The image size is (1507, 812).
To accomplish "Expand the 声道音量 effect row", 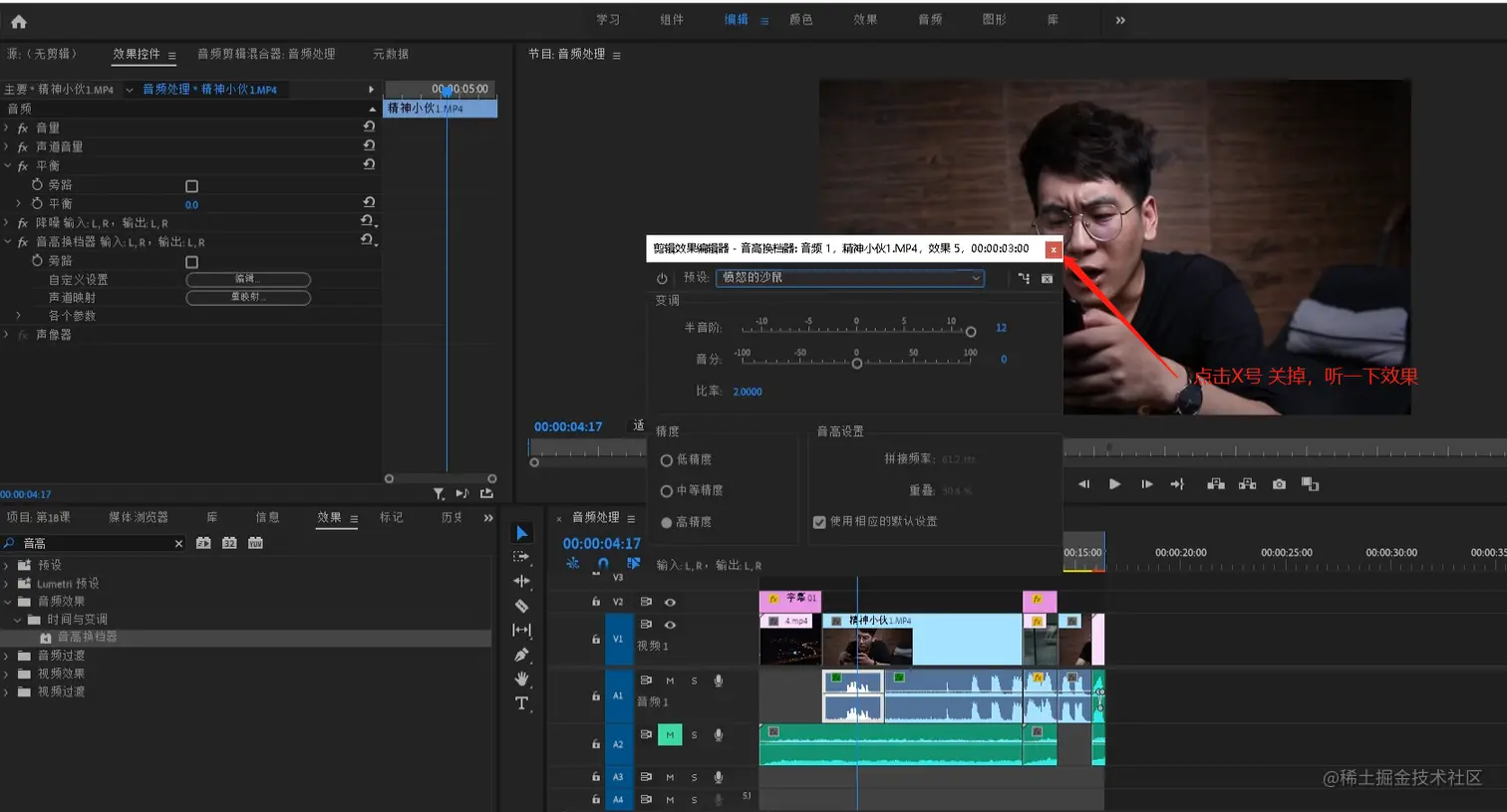I will (x=7, y=146).
